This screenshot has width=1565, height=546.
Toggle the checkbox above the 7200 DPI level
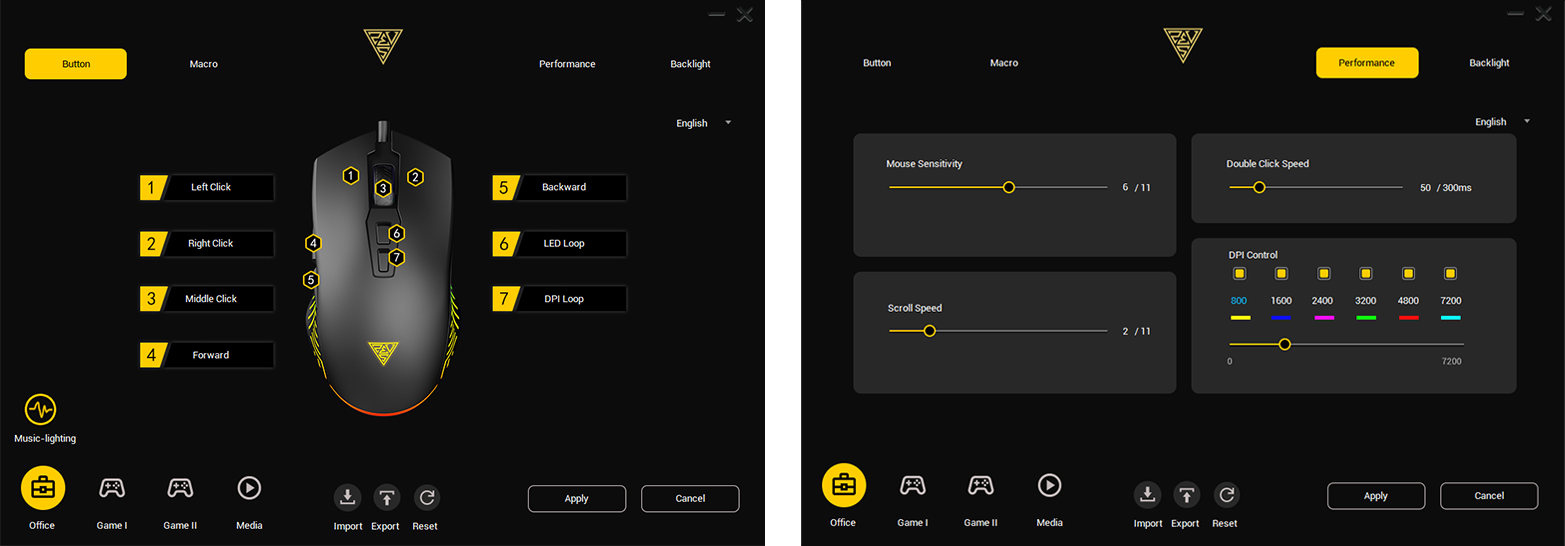[1451, 274]
